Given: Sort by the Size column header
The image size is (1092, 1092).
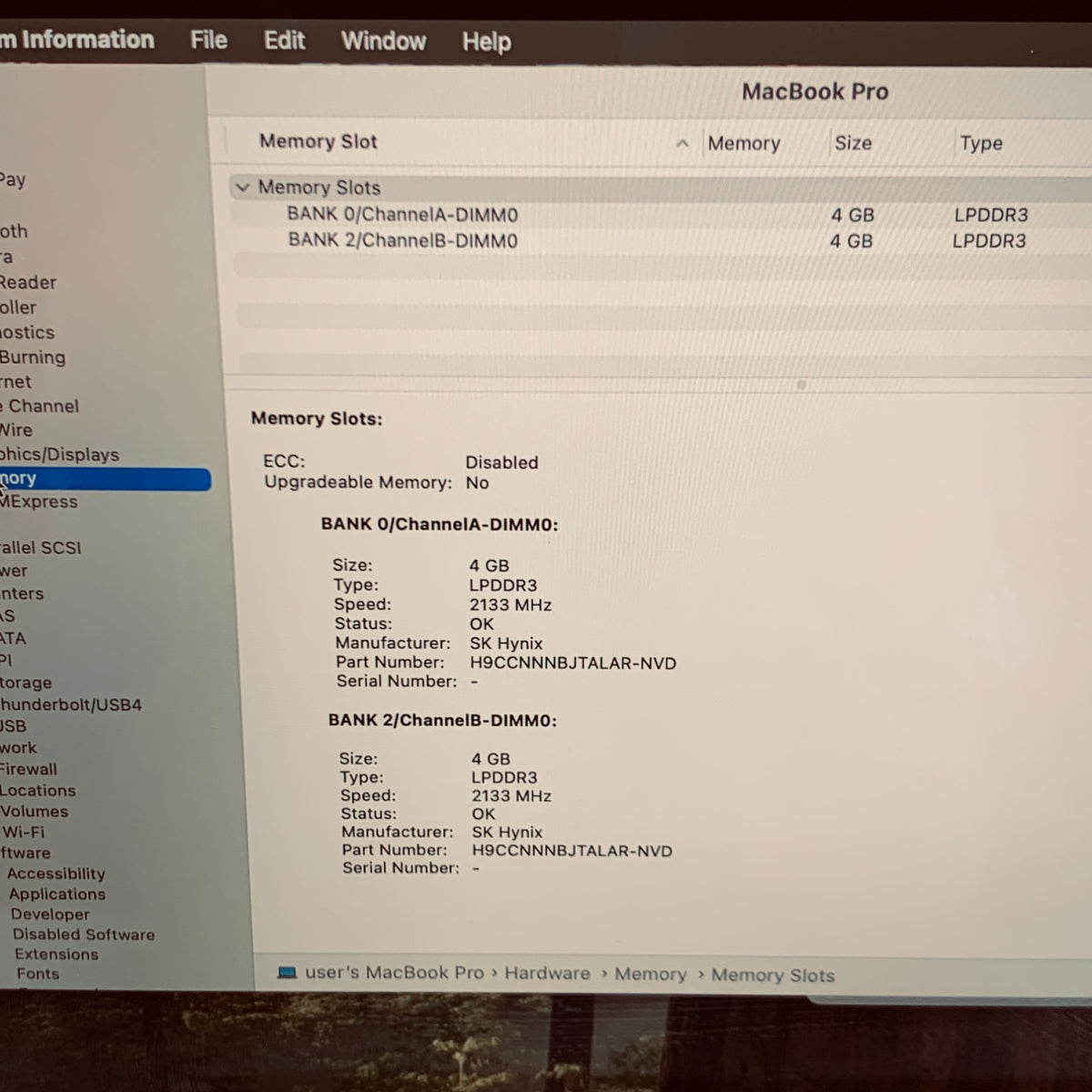Looking at the screenshot, I should point(853,143).
